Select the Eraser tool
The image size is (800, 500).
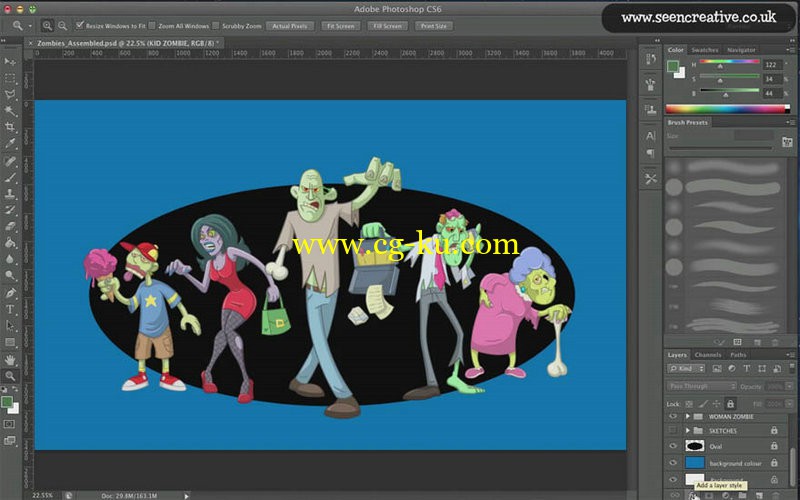click(x=10, y=227)
